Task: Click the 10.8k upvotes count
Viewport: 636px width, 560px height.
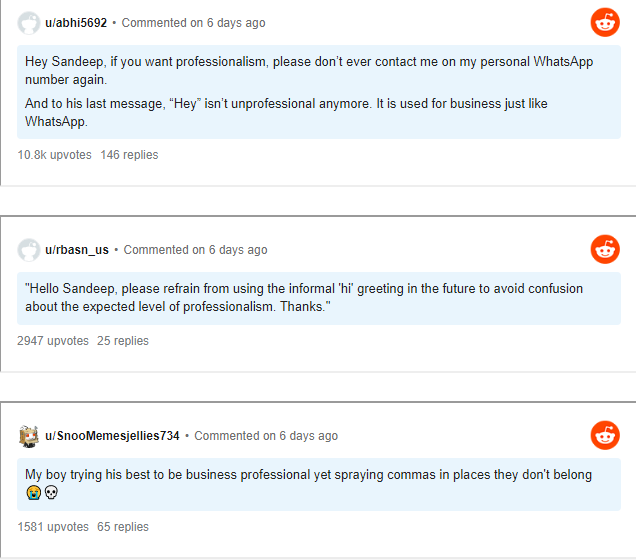Action: (54, 155)
